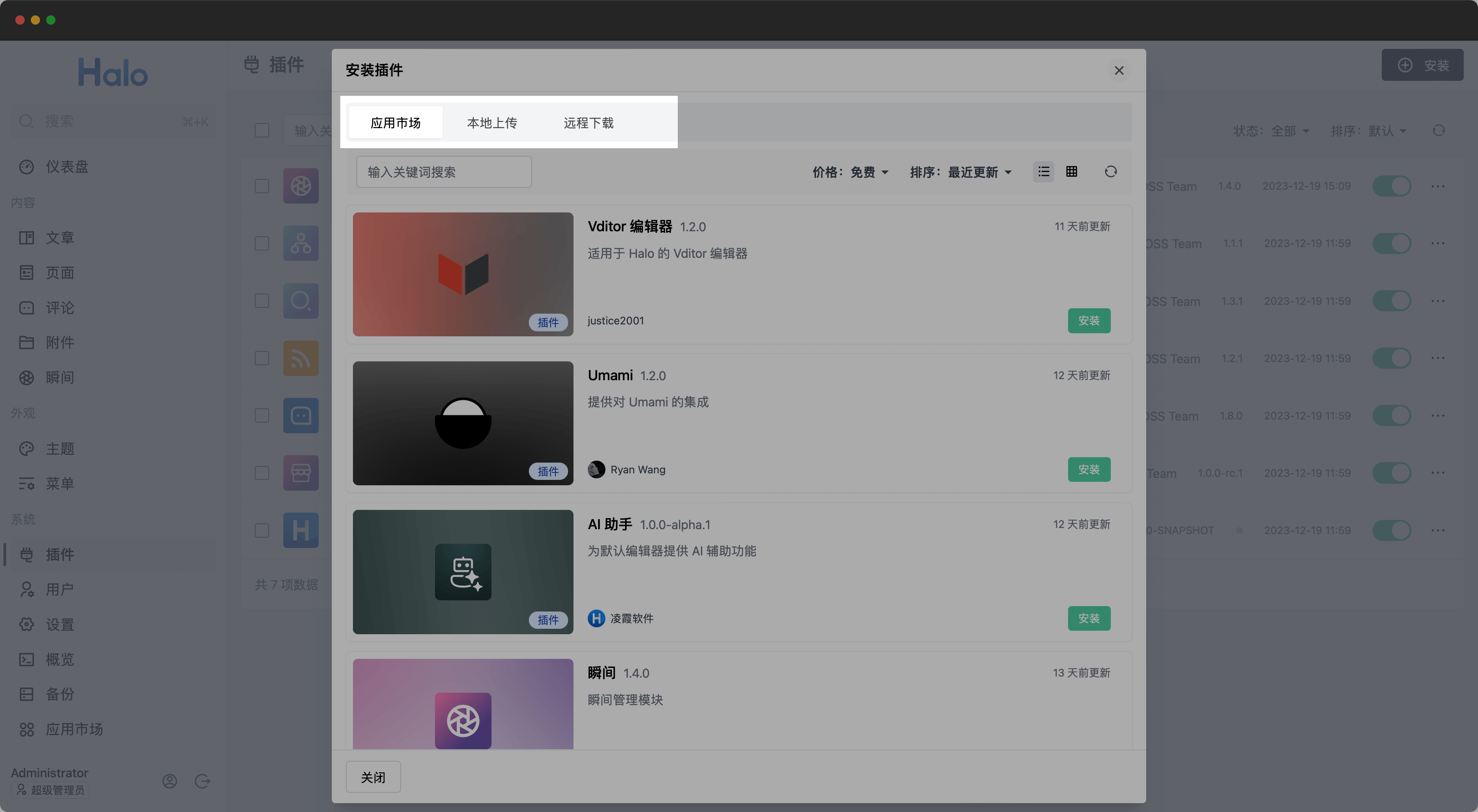Viewport: 1478px width, 812px height.
Task: Select the 文章 articles icon in sidebar
Action: click(27, 237)
